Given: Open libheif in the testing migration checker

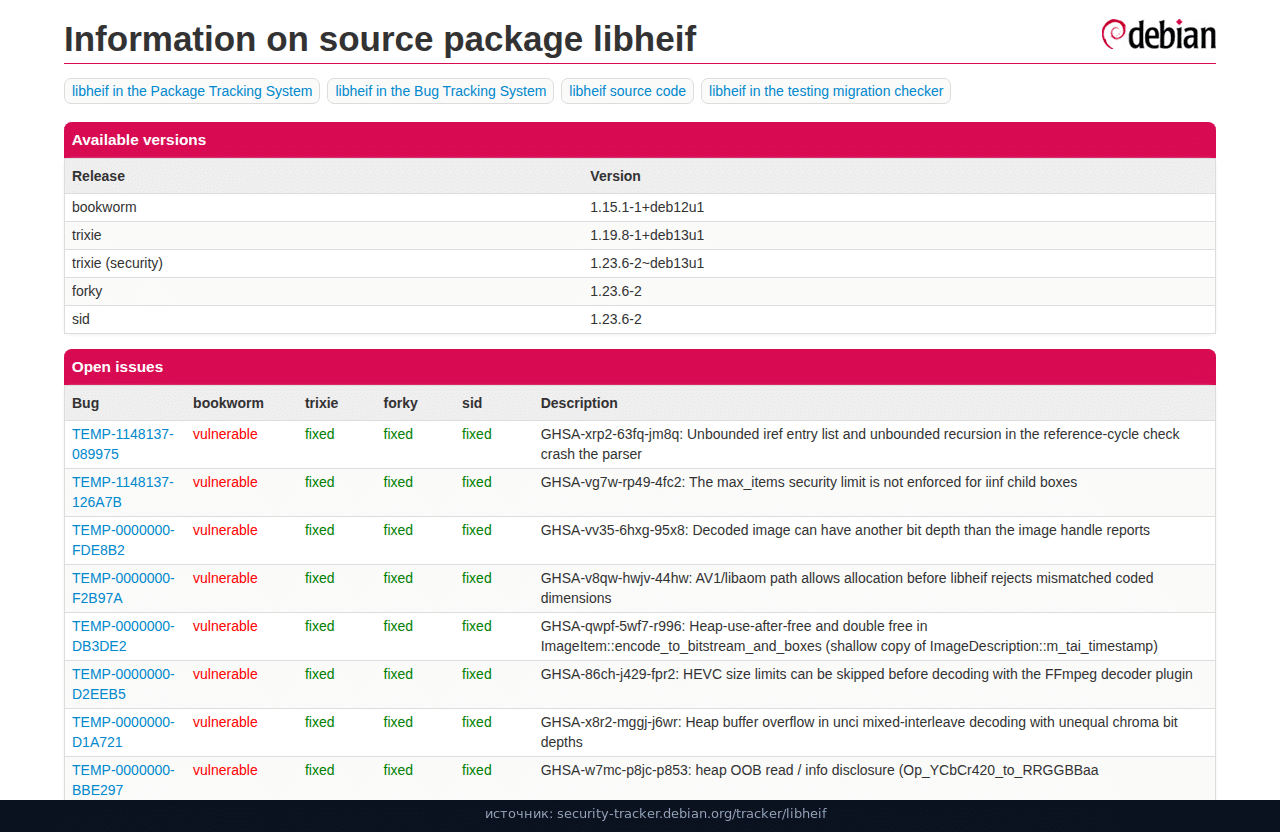Looking at the screenshot, I should coord(826,91).
